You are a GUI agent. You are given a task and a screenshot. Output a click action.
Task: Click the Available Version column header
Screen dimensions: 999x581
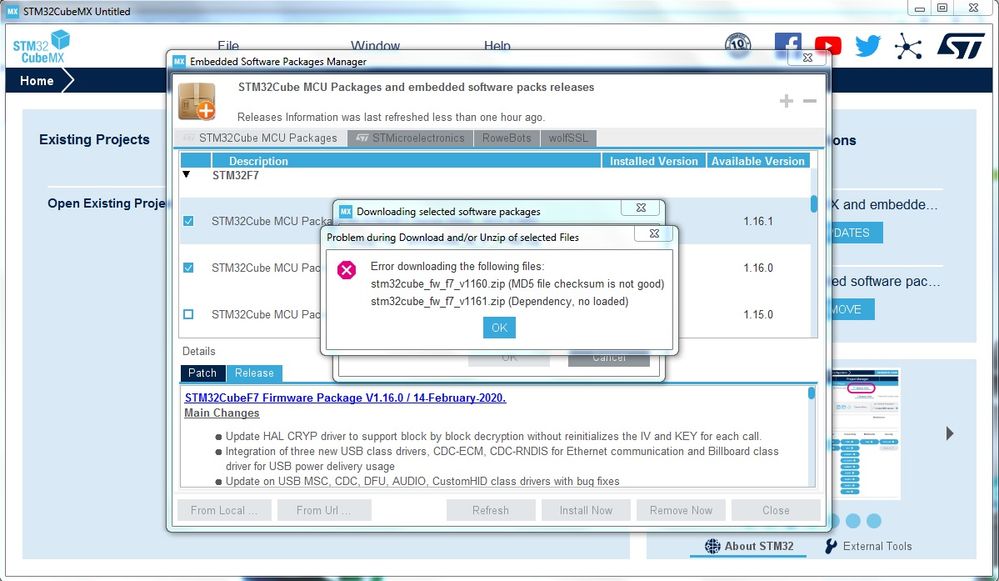[758, 161]
